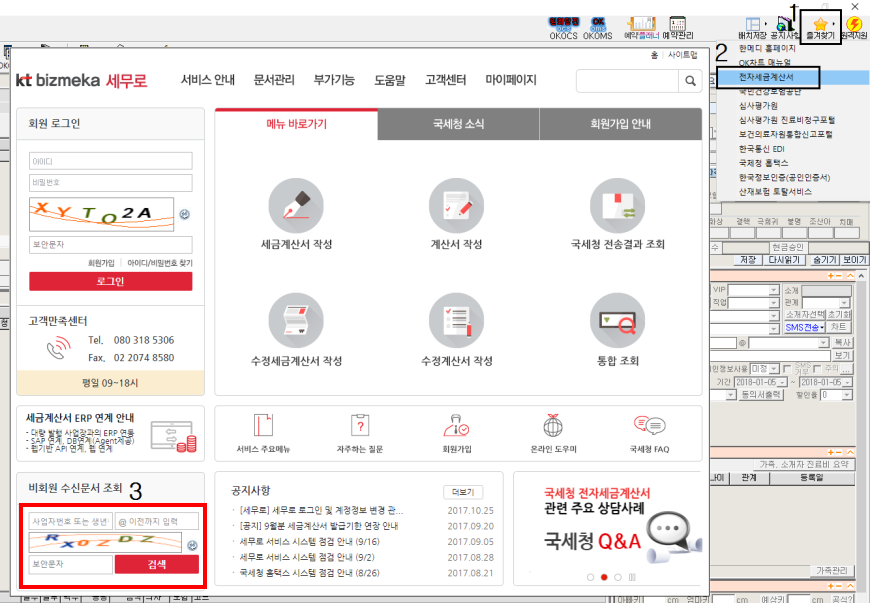Select 한국통신 EDI favorites entry
The height and width of the screenshot is (603, 870).
[x=761, y=149]
